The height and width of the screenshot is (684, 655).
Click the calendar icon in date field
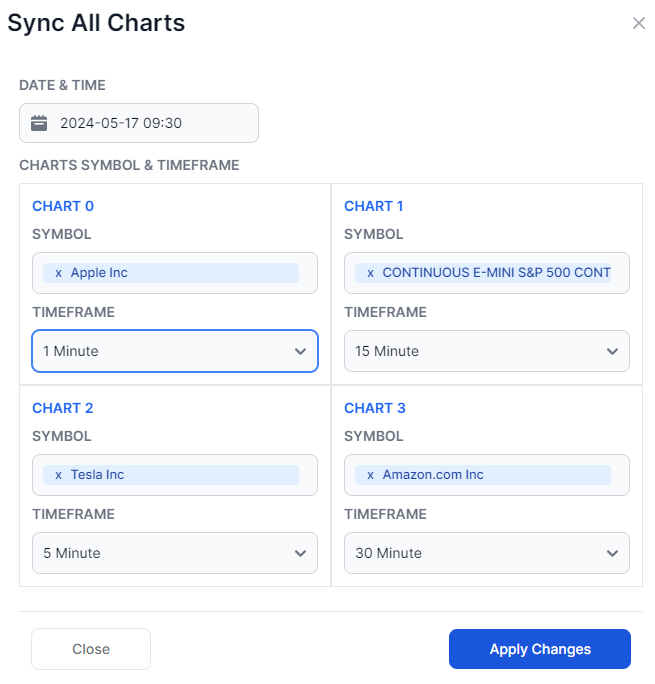coord(39,123)
